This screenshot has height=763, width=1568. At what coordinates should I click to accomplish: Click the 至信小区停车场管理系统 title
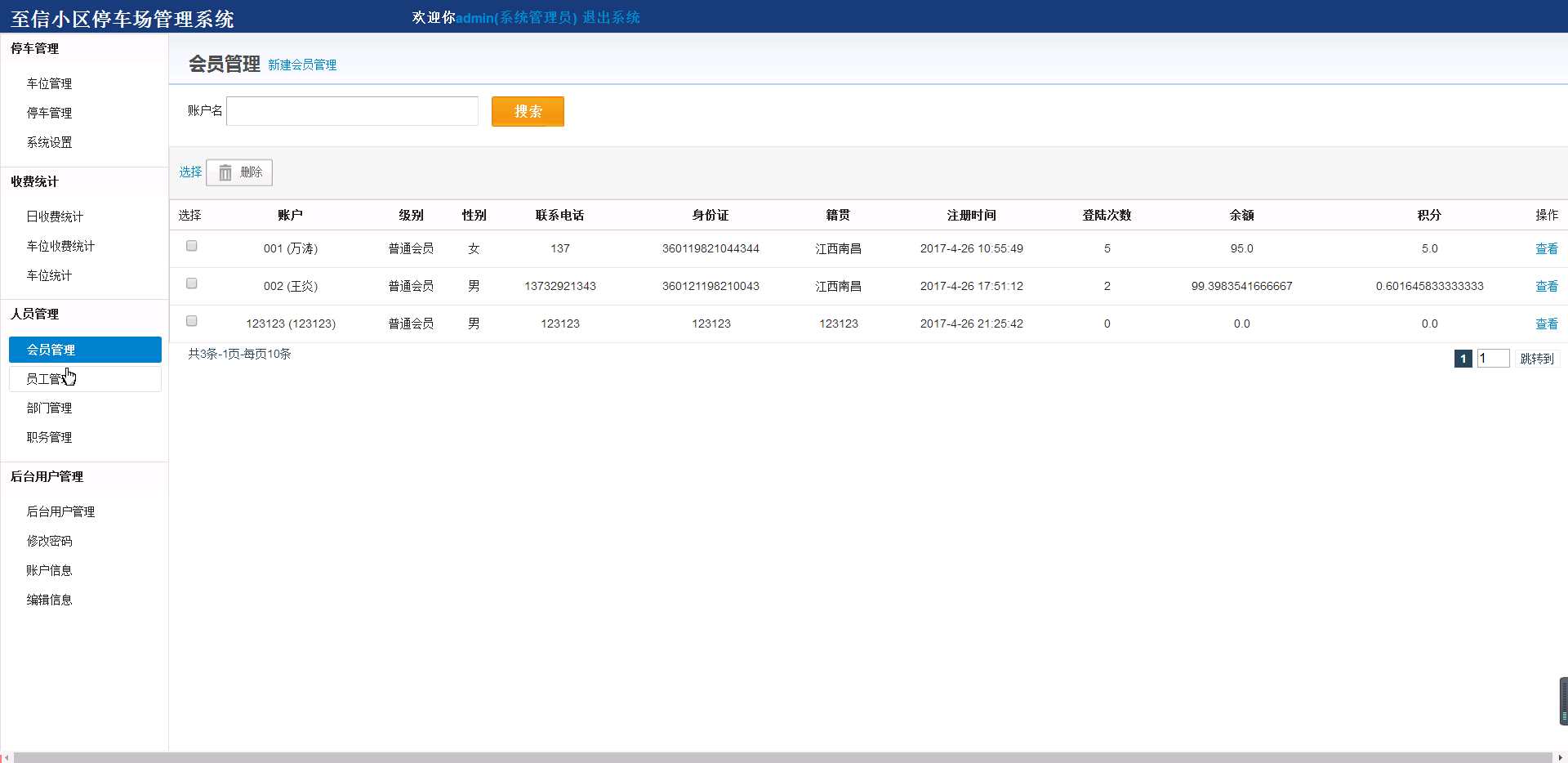[x=122, y=19]
